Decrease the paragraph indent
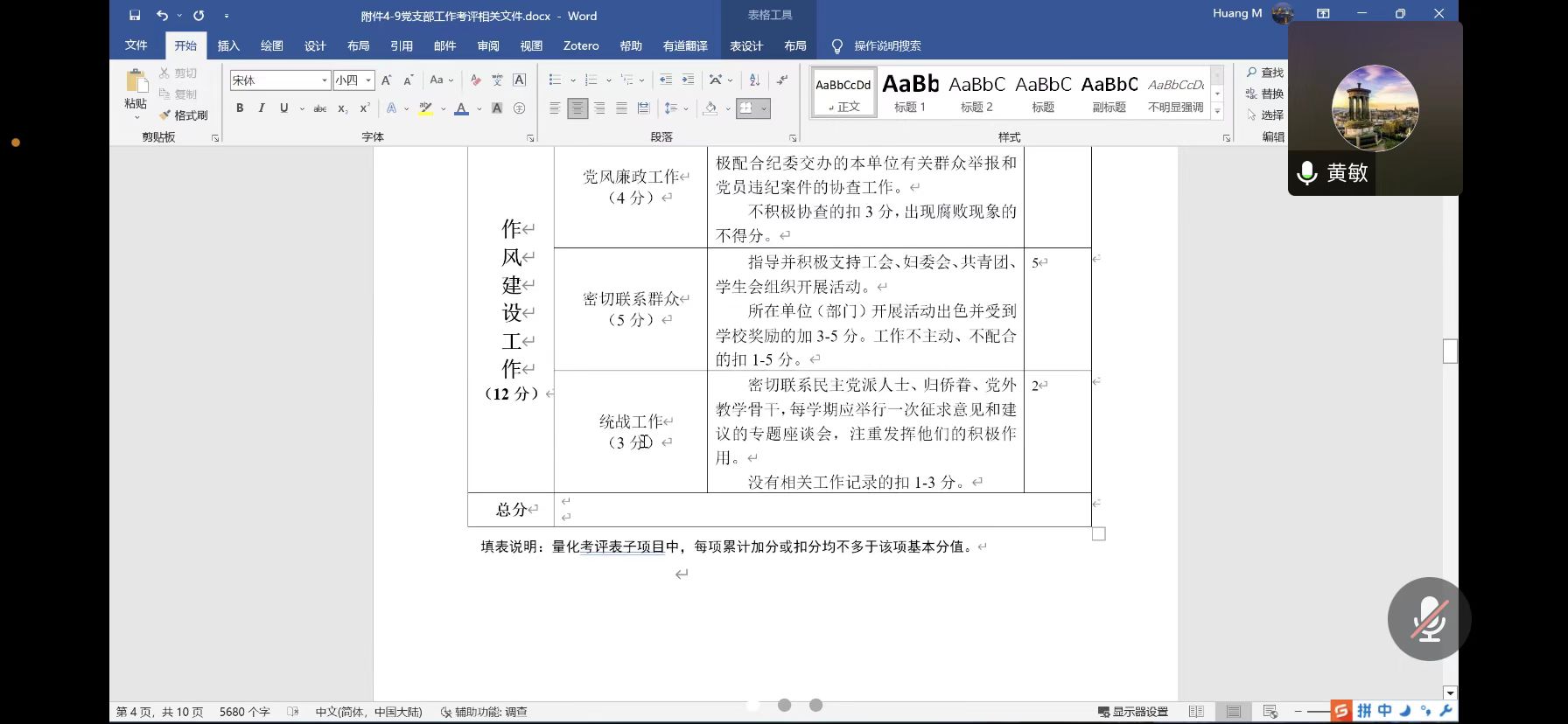The height and width of the screenshot is (724, 1568). (x=666, y=80)
